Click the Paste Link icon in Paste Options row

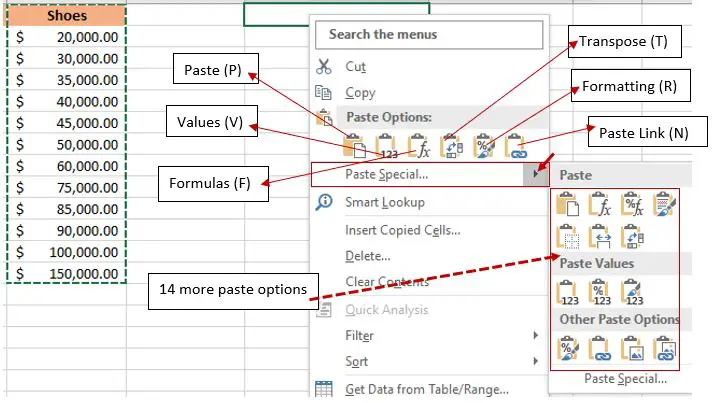pos(516,147)
